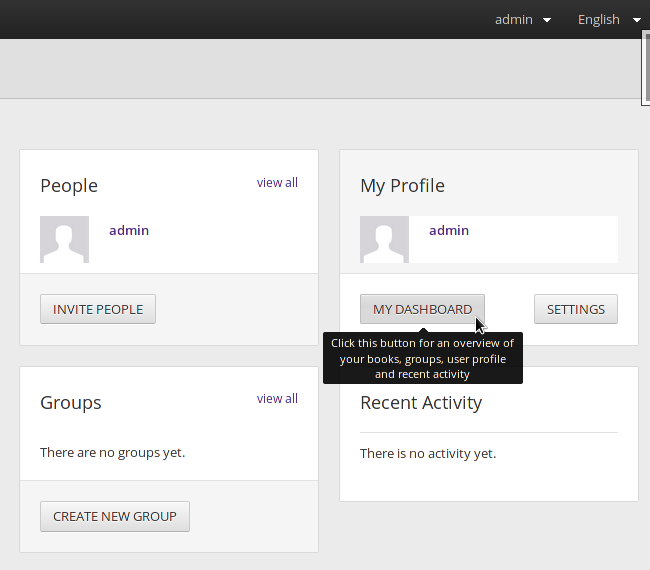Click the 'There are no groups yet.' text

112,452
